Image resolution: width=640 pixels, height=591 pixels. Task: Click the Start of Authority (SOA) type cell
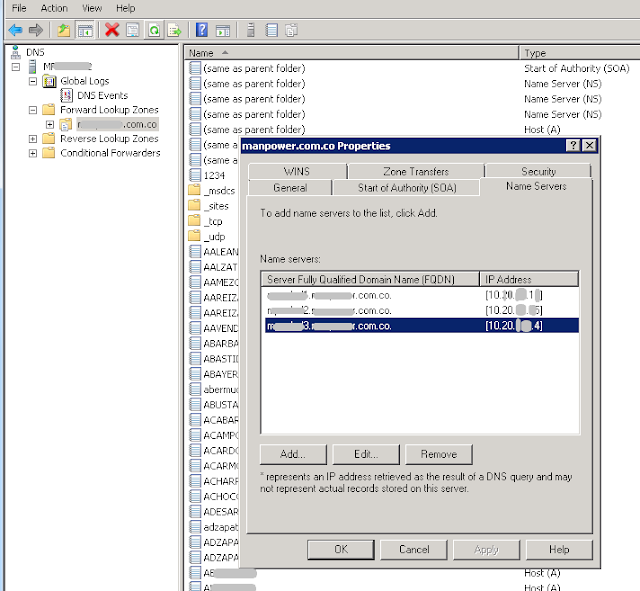coord(576,68)
